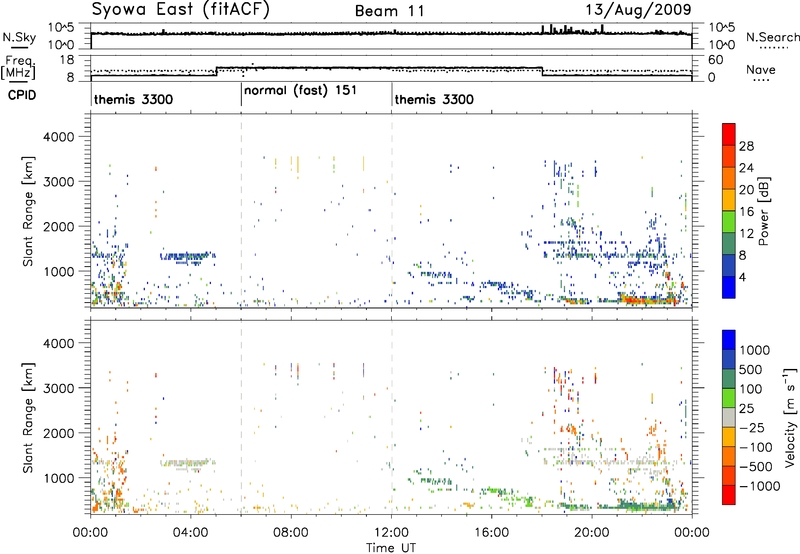This screenshot has width=800, height=554.
Task: Click the '4' Power colorbar label
Action: (x=742, y=277)
